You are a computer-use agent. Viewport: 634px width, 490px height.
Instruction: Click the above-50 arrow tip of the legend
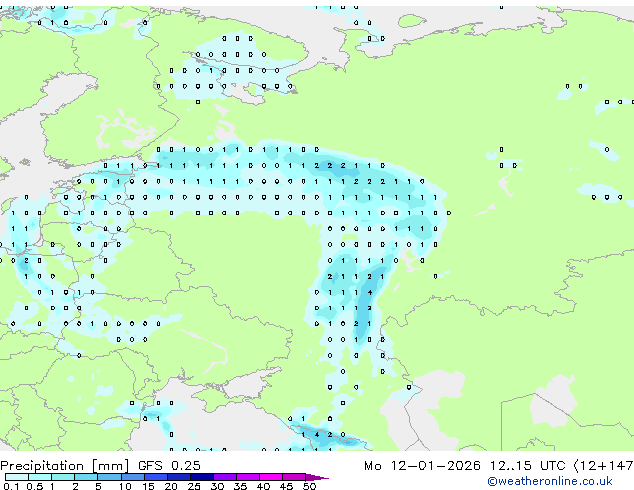point(317,478)
